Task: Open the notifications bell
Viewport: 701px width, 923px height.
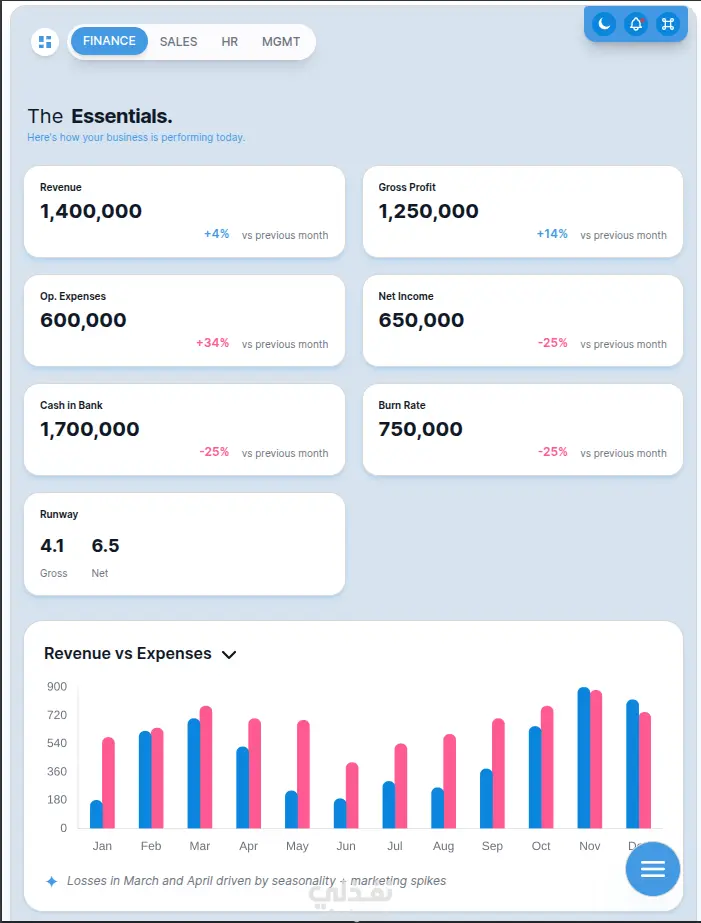Action: point(636,24)
